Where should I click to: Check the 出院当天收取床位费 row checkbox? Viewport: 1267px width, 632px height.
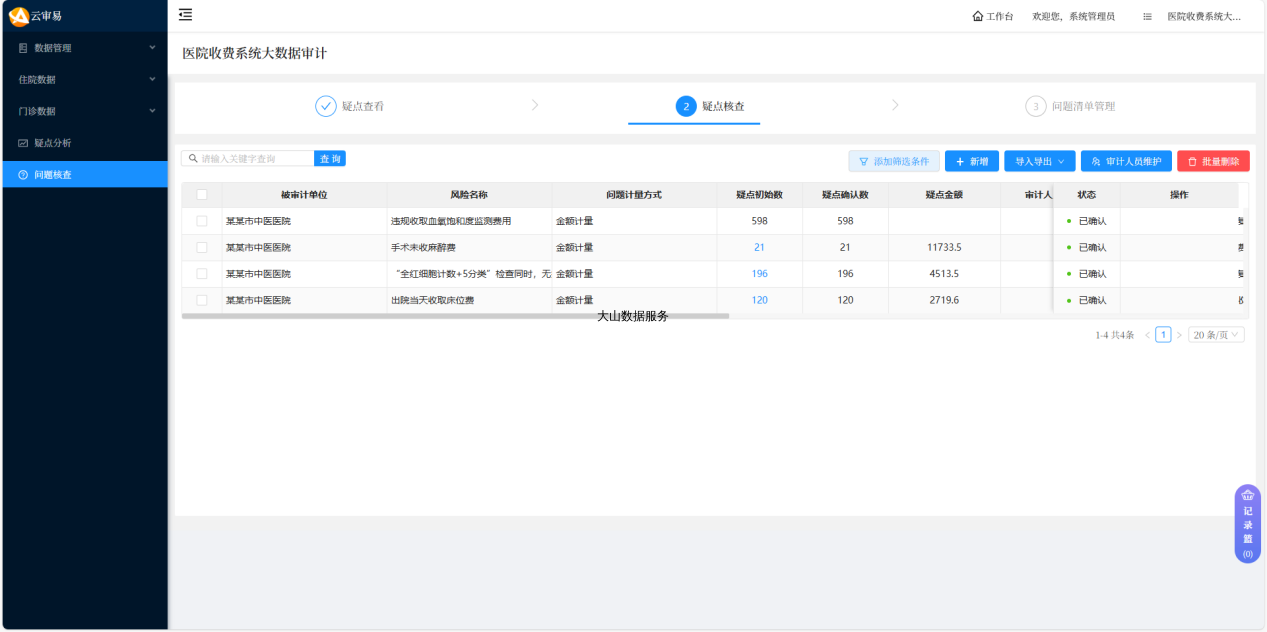(202, 300)
